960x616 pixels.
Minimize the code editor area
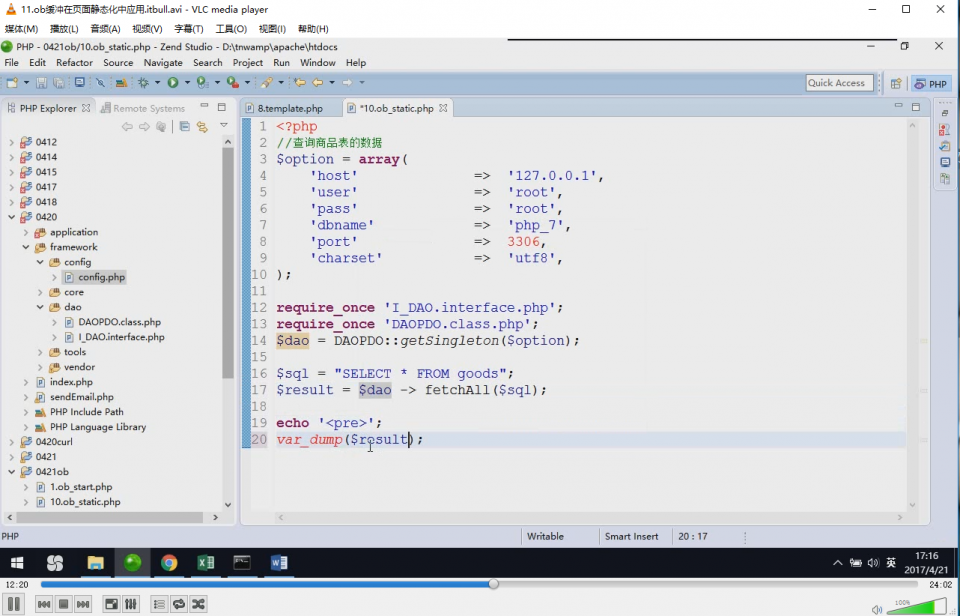tap(899, 107)
